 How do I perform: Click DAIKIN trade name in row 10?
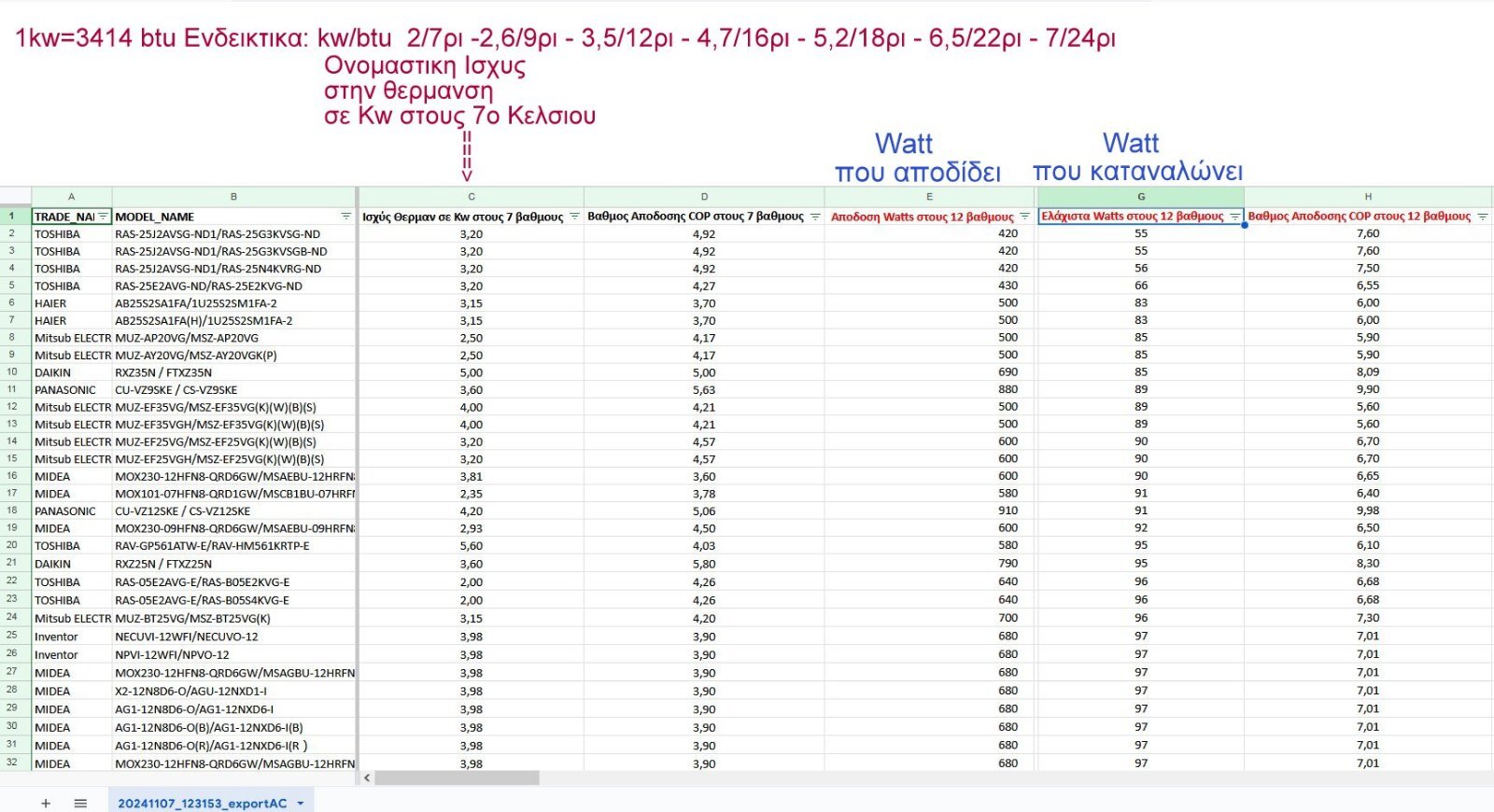pos(72,372)
